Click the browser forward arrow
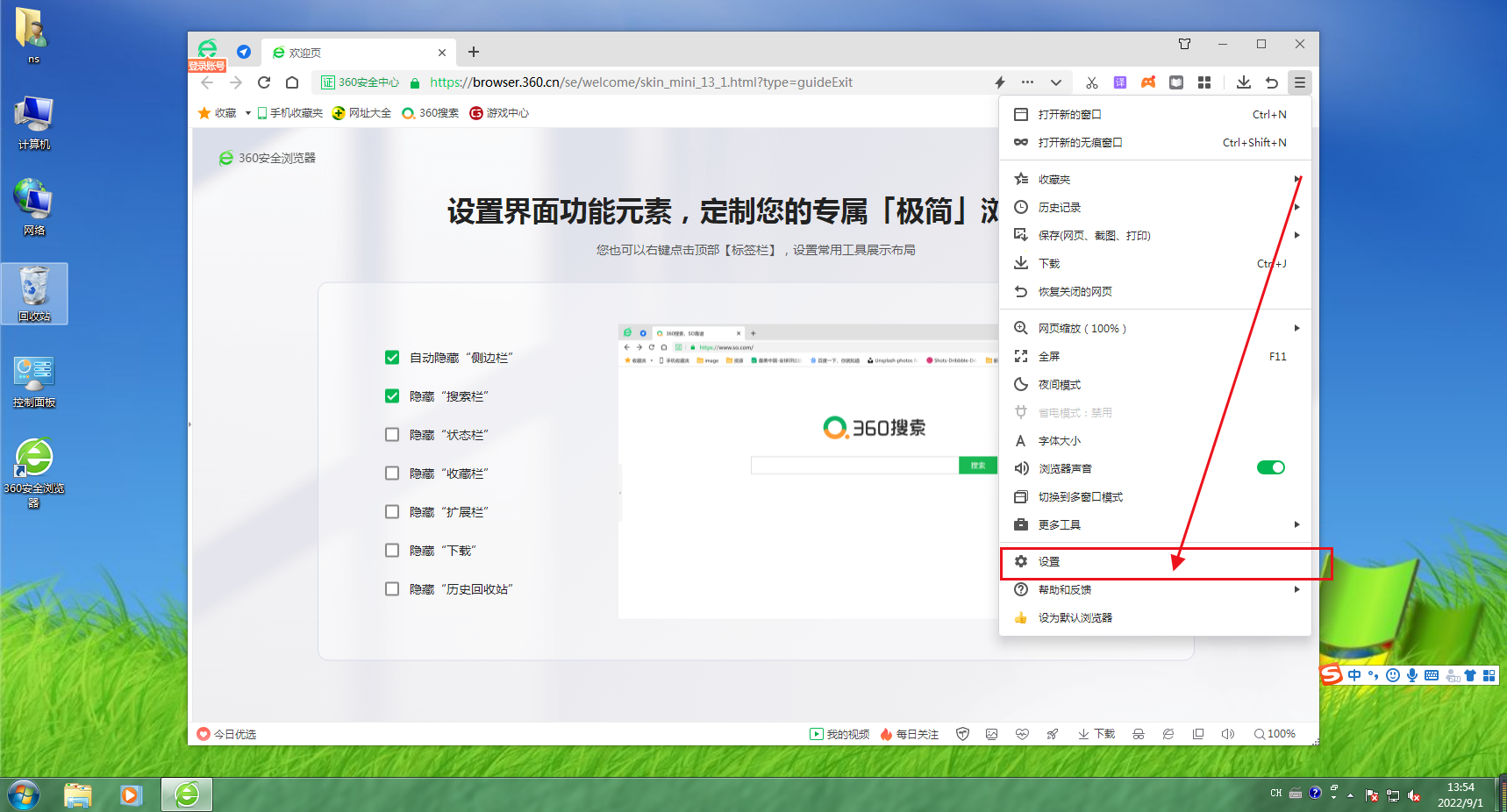Viewport: 1507px width, 812px height. 235,82
